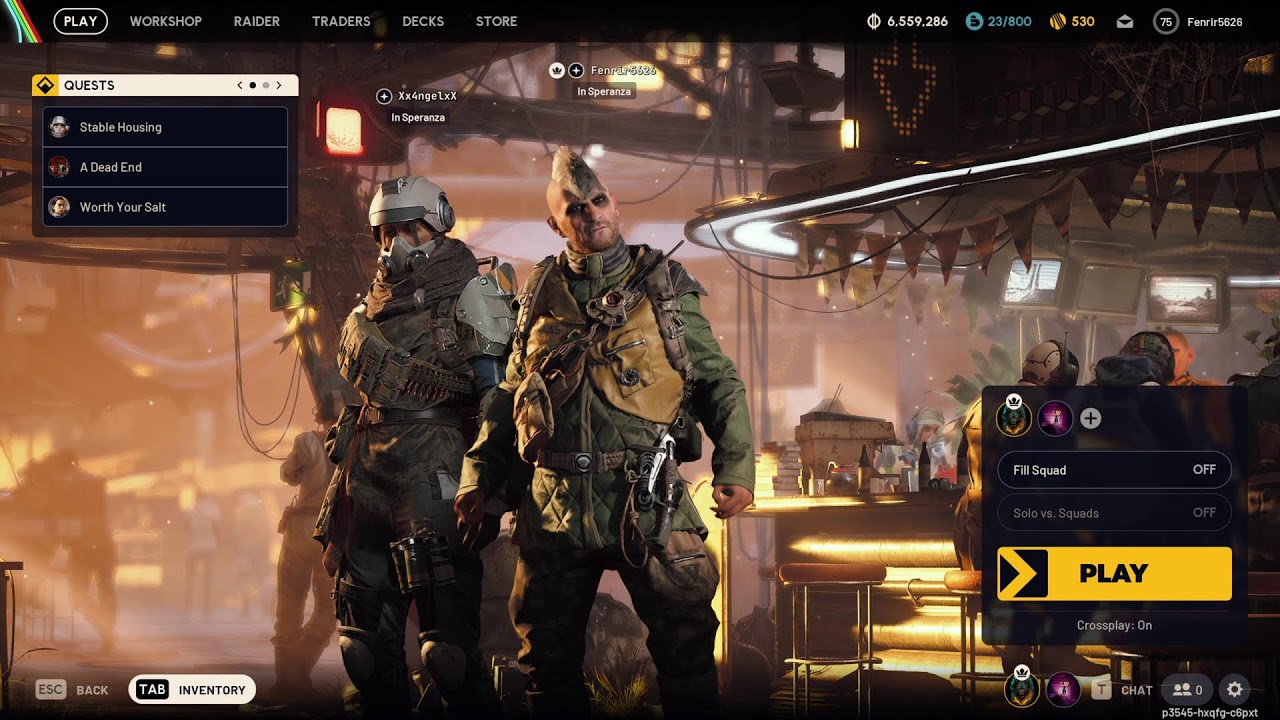Click the 23/800 stash count

pos(1009,21)
